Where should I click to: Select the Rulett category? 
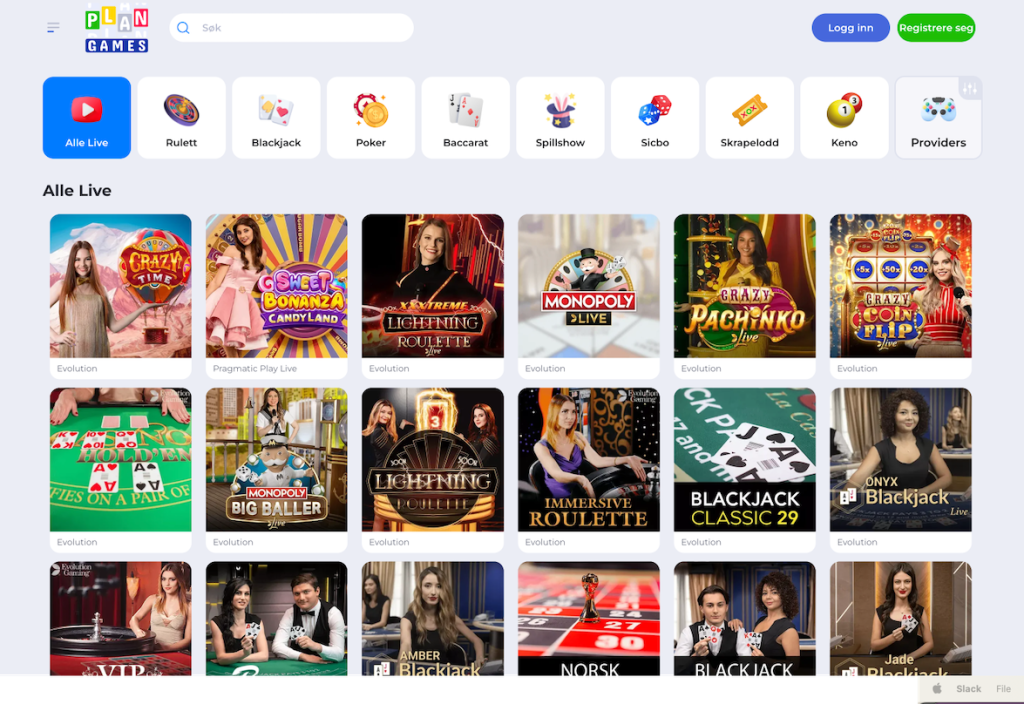pos(182,118)
